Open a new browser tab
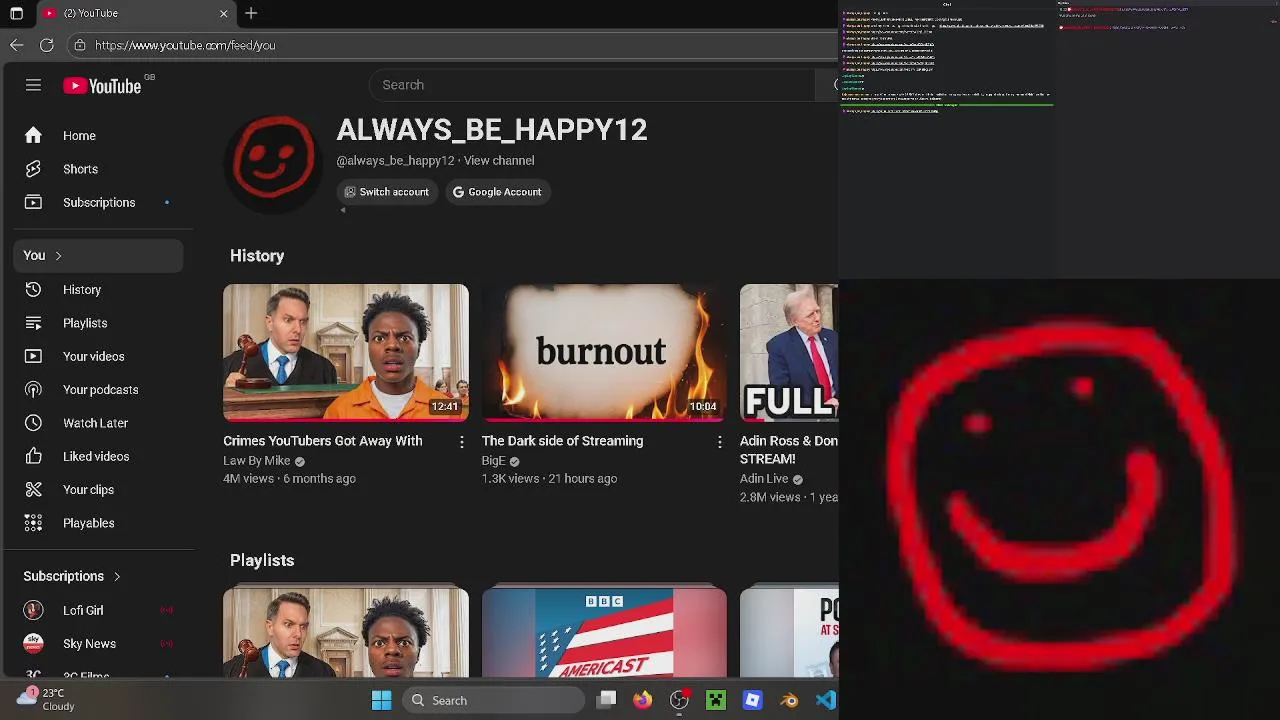Screen dimensions: 1280x720 tap(251, 13)
